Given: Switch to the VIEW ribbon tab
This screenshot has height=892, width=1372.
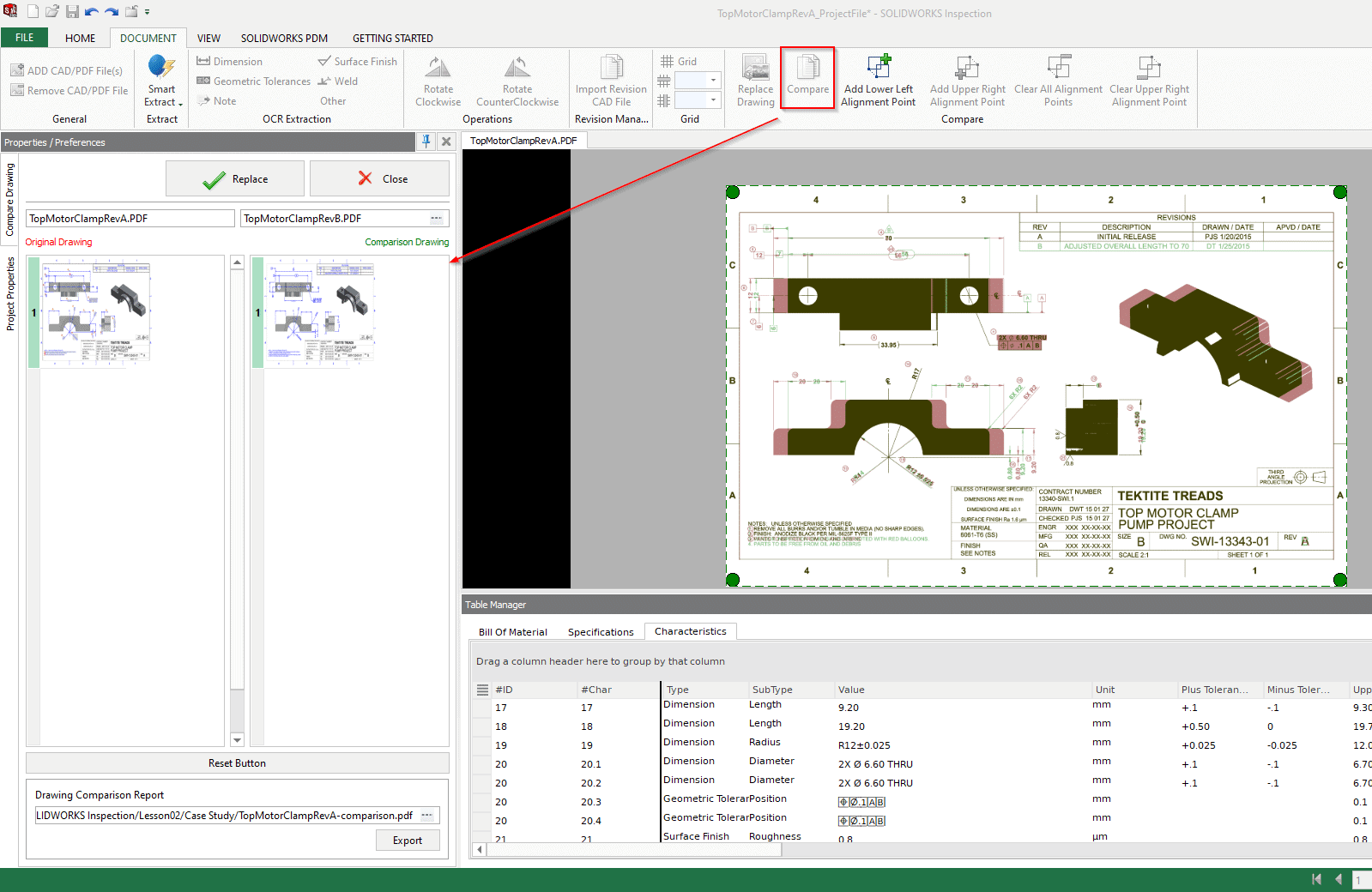Looking at the screenshot, I should [x=209, y=38].
